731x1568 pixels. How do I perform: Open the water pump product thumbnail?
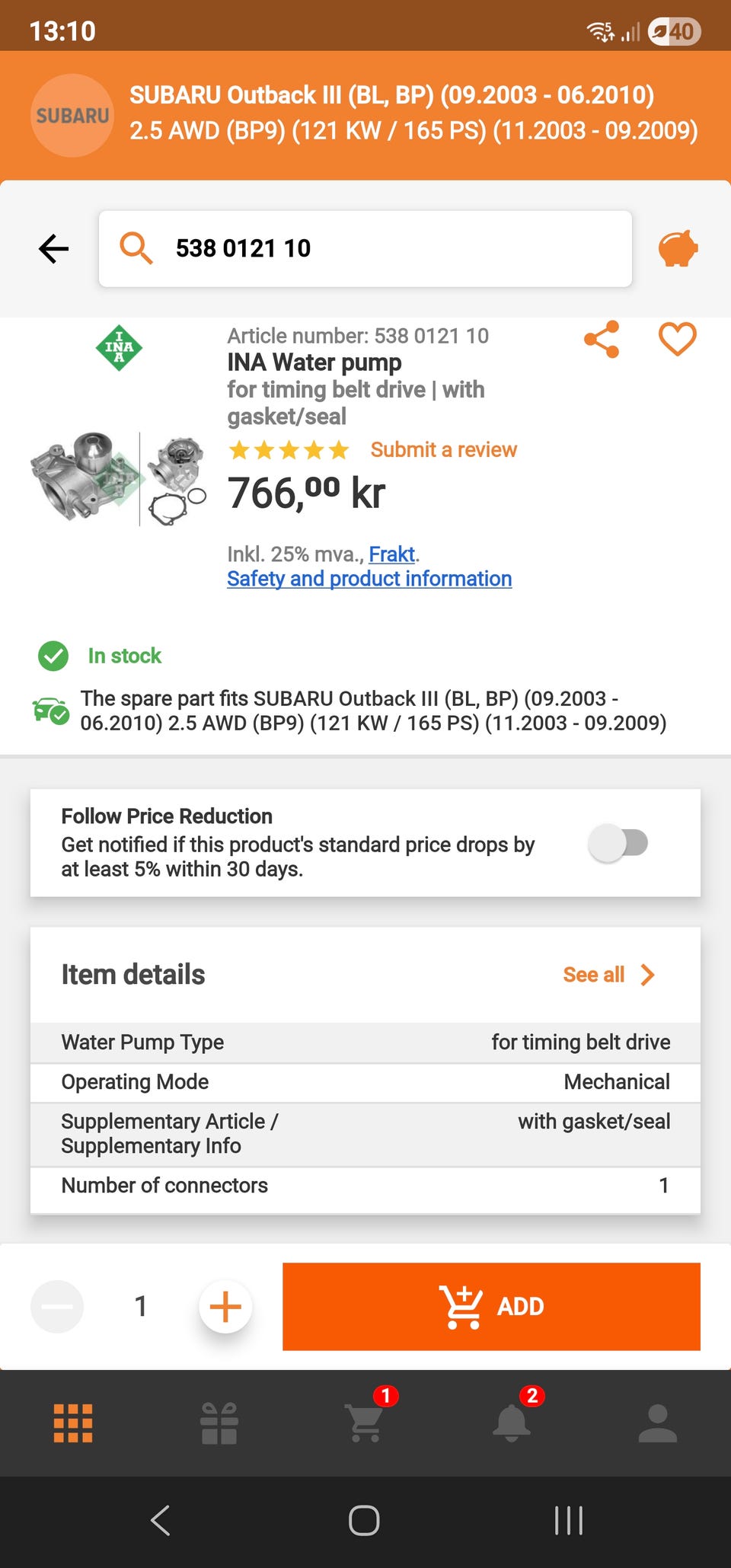[x=118, y=478]
